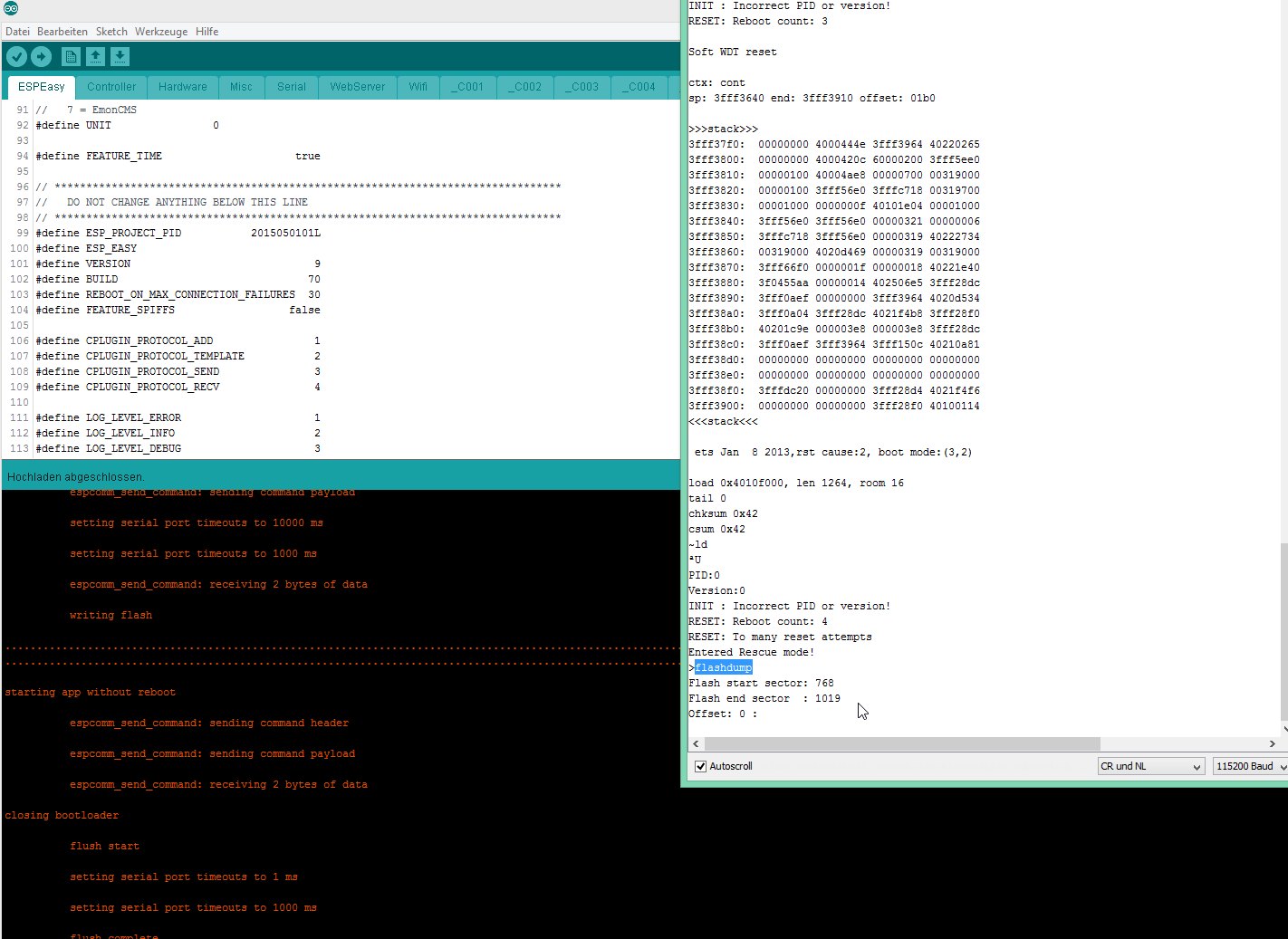Click 'Soft WDT reset' serial output line
This screenshot has width=1288, height=939.
[x=733, y=52]
